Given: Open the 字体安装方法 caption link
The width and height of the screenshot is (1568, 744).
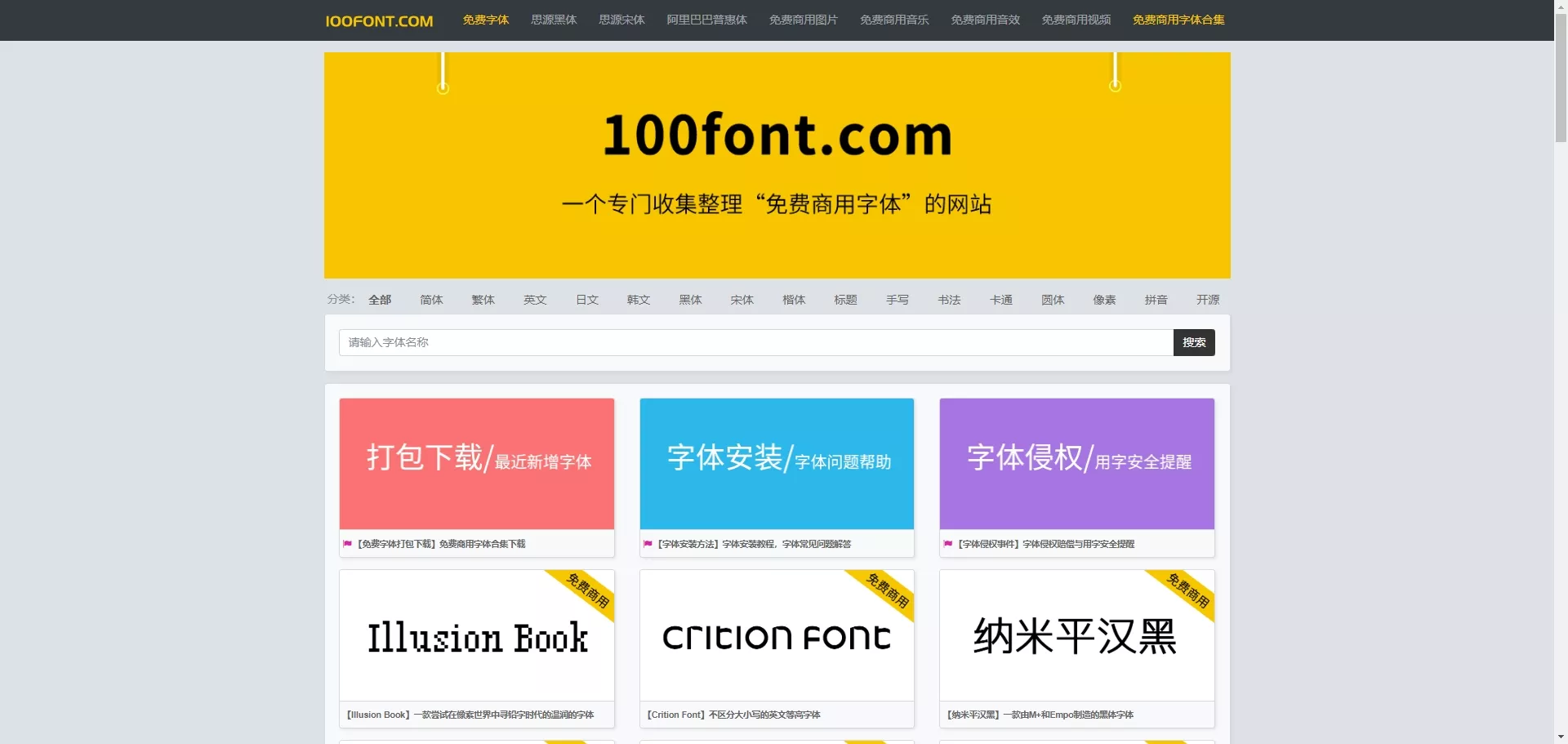Looking at the screenshot, I should pyautogui.click(x=754, y=544).
